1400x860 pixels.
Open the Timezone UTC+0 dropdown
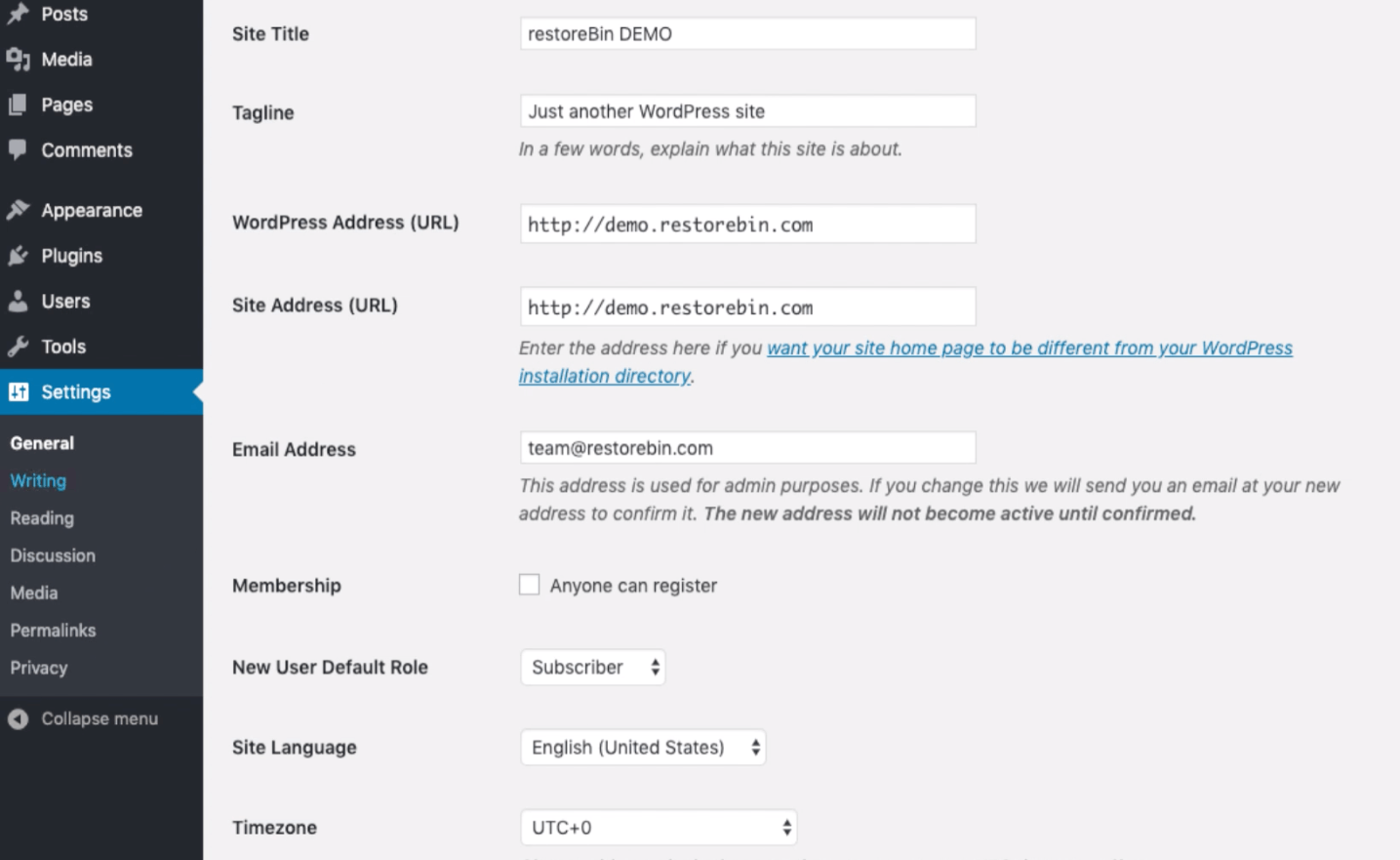[659, 828]
